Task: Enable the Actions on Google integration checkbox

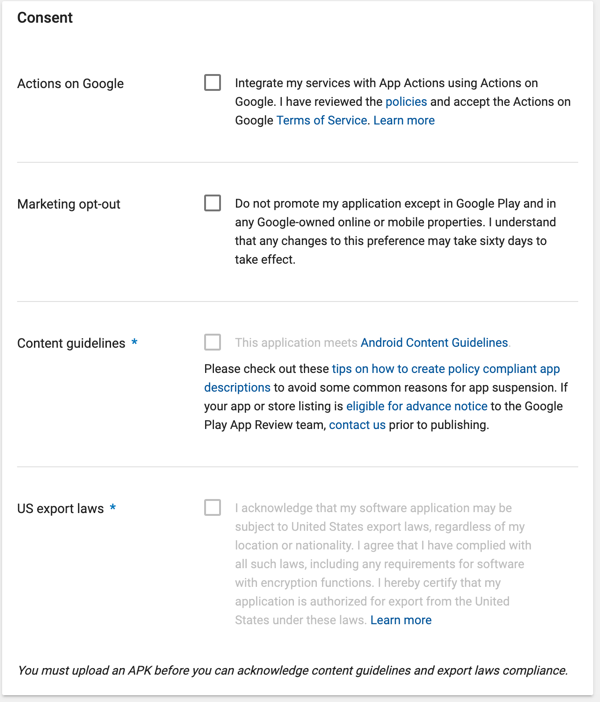Action: point(212,83)
